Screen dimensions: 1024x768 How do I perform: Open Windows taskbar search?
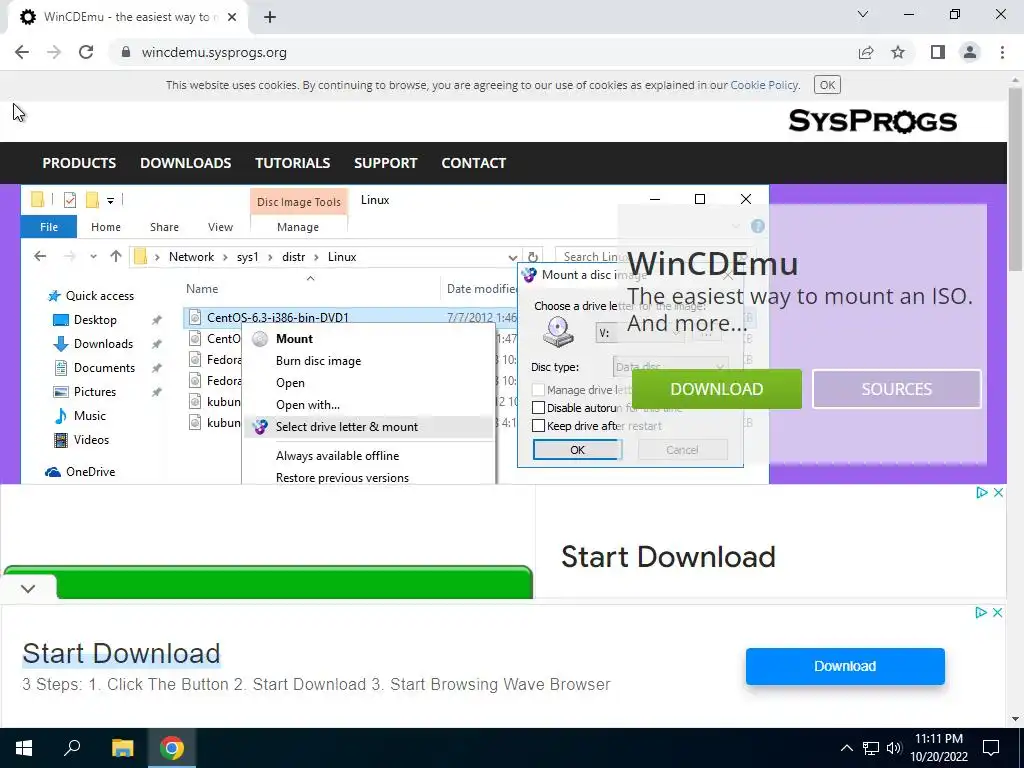(x=72, y=748)
